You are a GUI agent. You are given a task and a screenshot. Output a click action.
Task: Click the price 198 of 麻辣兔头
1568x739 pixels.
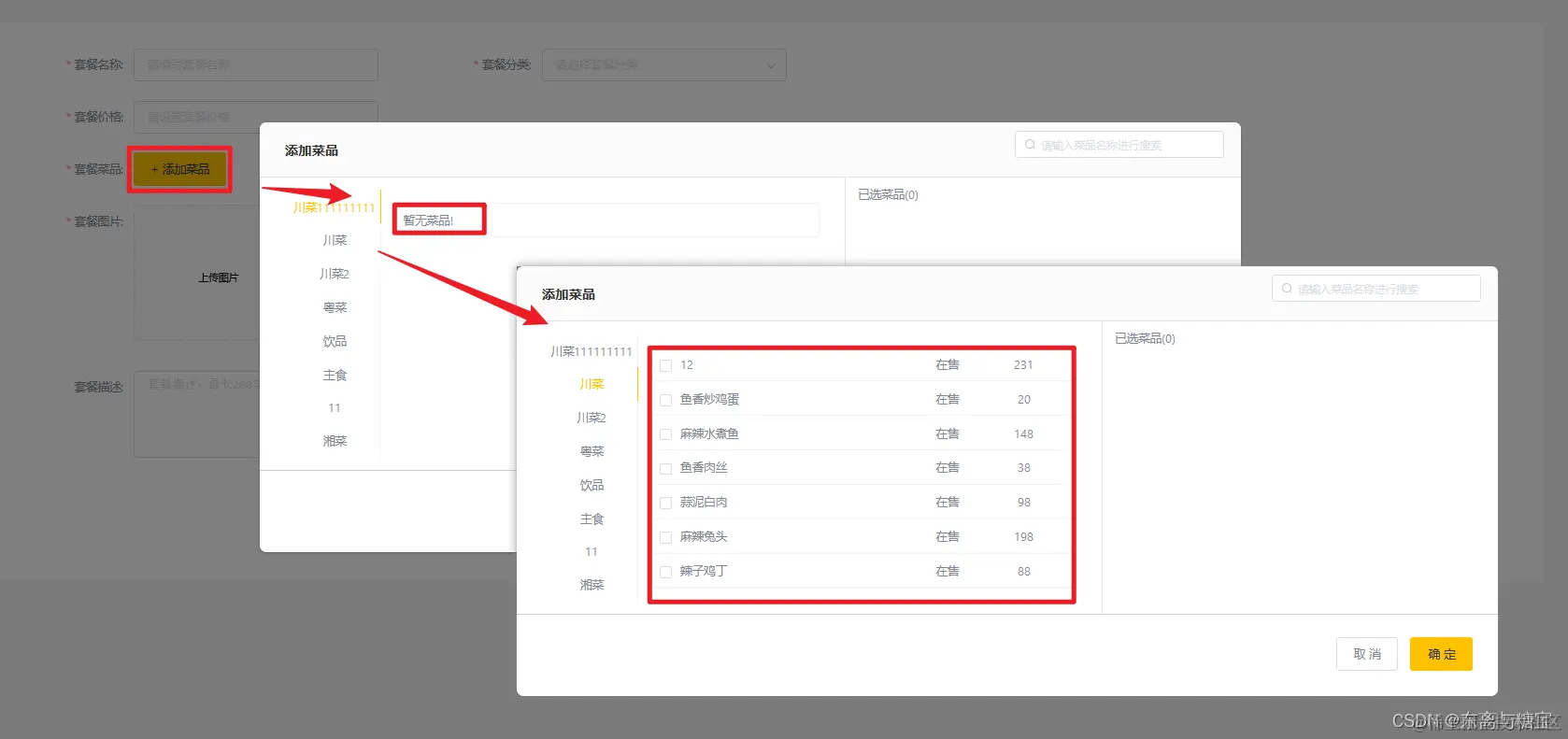[x=1023, y=537]
